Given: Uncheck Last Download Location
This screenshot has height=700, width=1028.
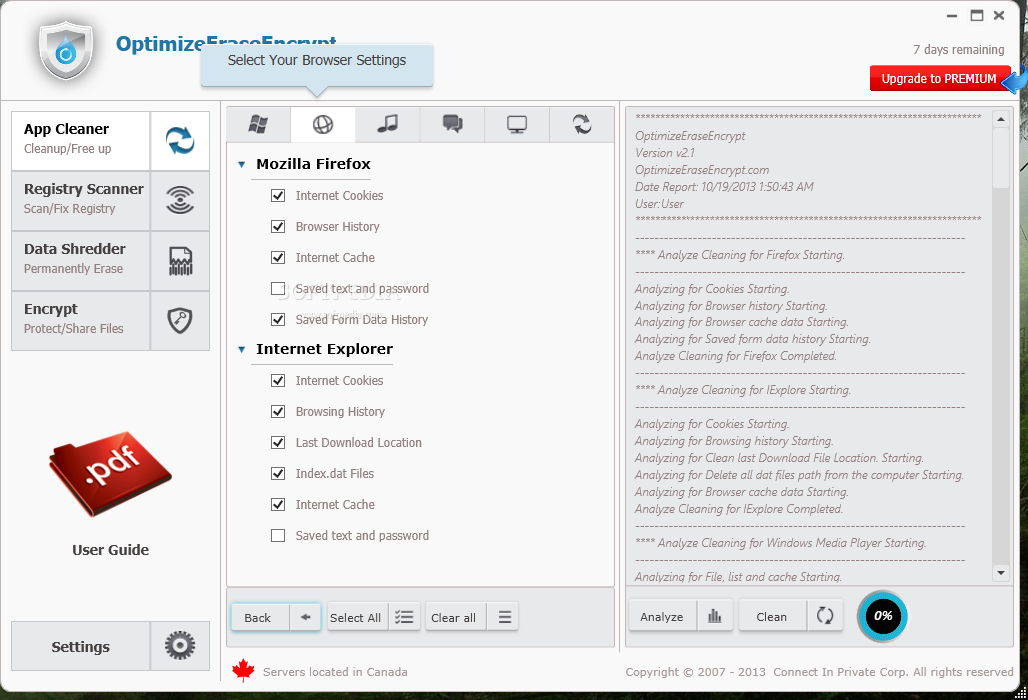Looking at the screenshot, I should click(x=278, y=442).
